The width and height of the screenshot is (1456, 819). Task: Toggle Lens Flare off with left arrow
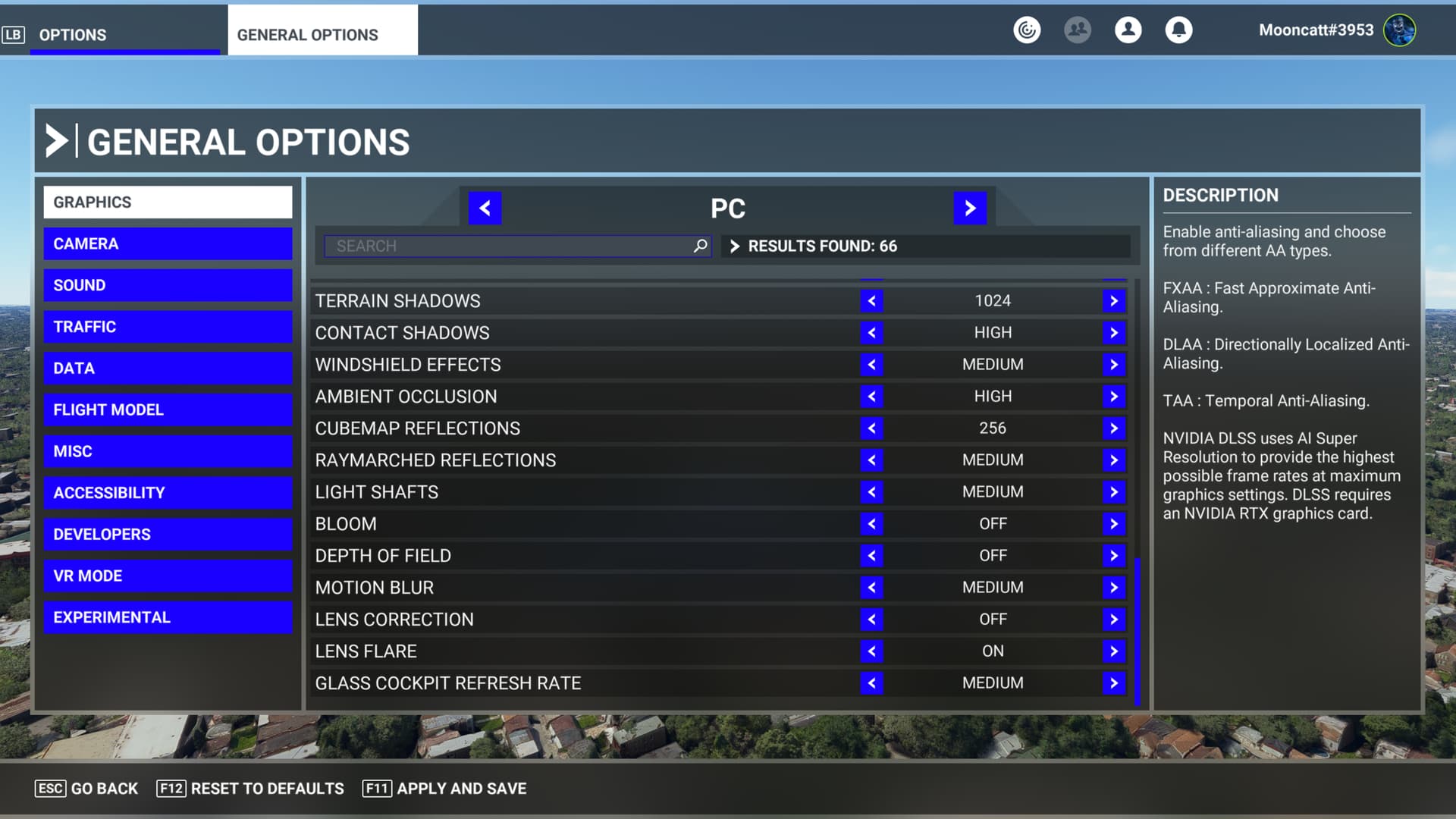871,651
